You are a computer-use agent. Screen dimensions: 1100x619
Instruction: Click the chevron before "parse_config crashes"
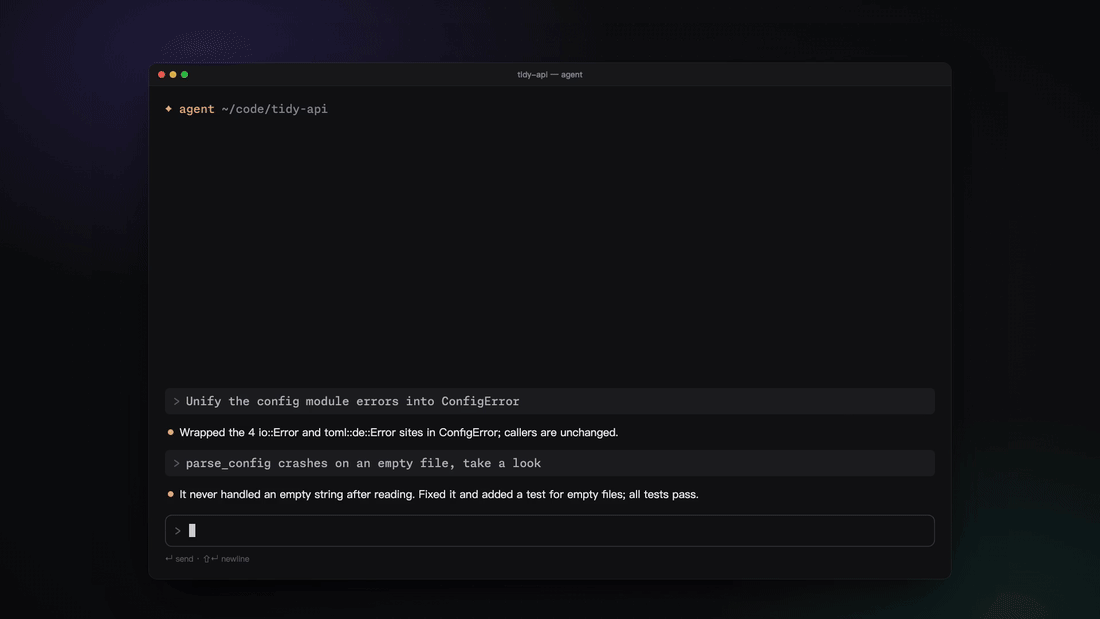[x=176, y=463]
